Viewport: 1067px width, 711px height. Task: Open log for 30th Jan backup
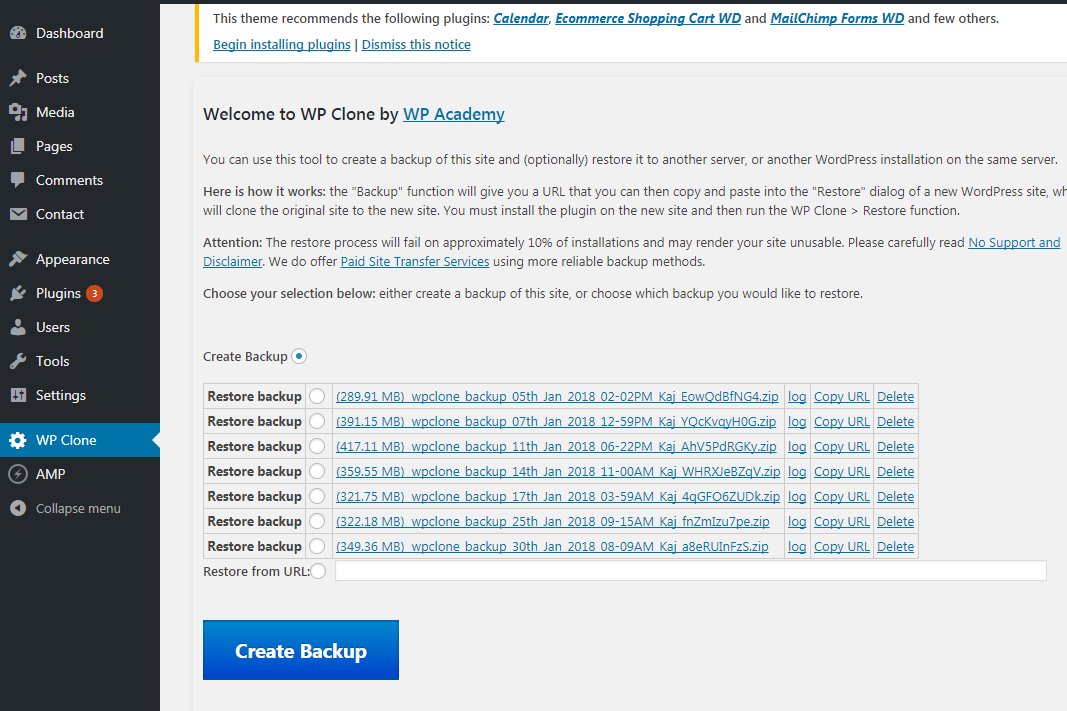[x=797, y=546]
